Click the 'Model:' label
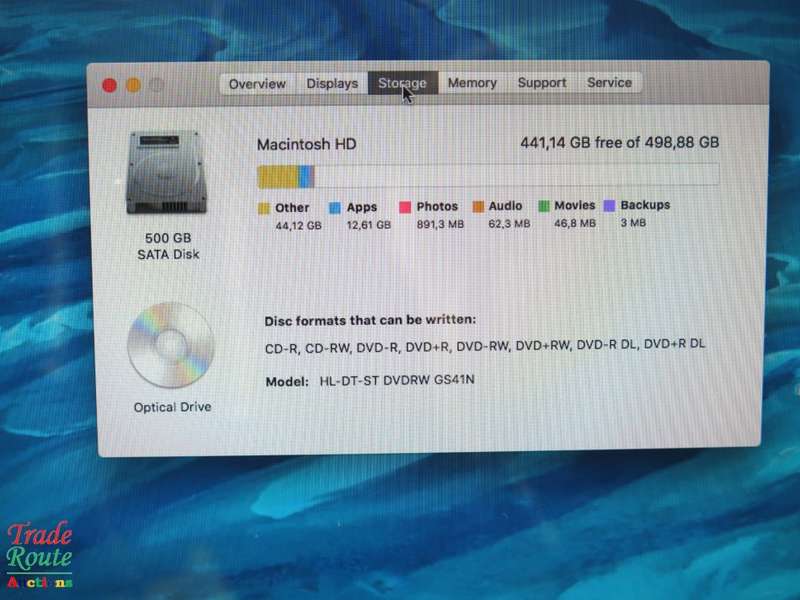 287,382
